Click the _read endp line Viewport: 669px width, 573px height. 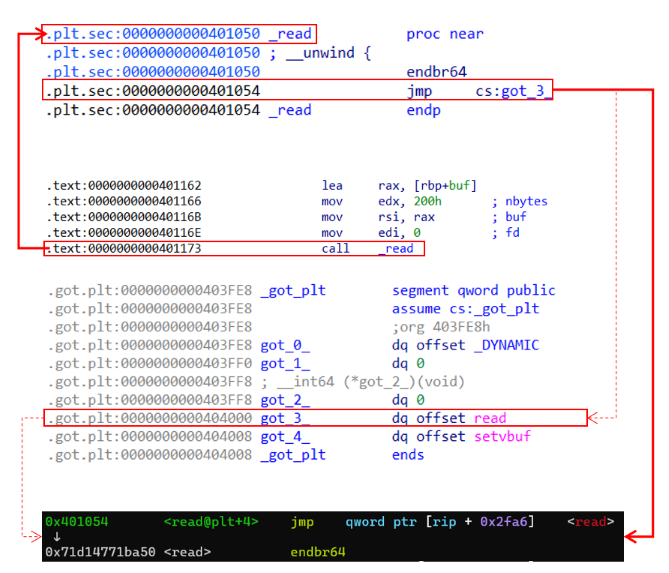point(290,110)
